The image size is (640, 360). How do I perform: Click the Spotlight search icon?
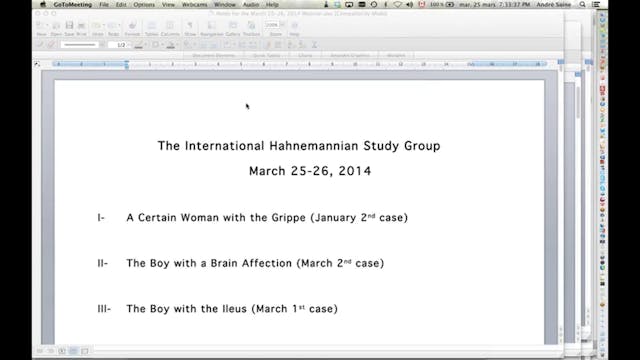tap(582, 4)
